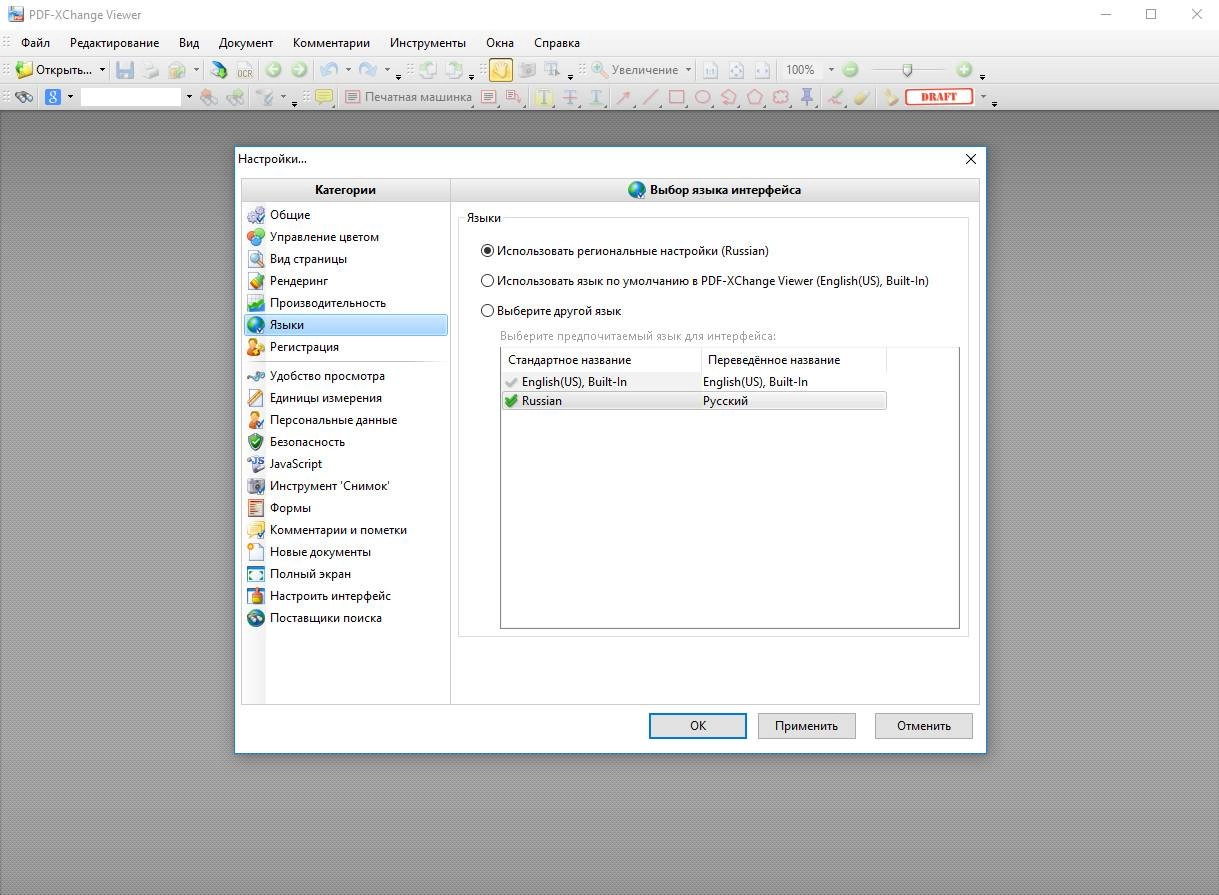The width and height of the screenshot is (1219, 895).
Task: Select the JavaScript category
Action: [x=346, y=464]
